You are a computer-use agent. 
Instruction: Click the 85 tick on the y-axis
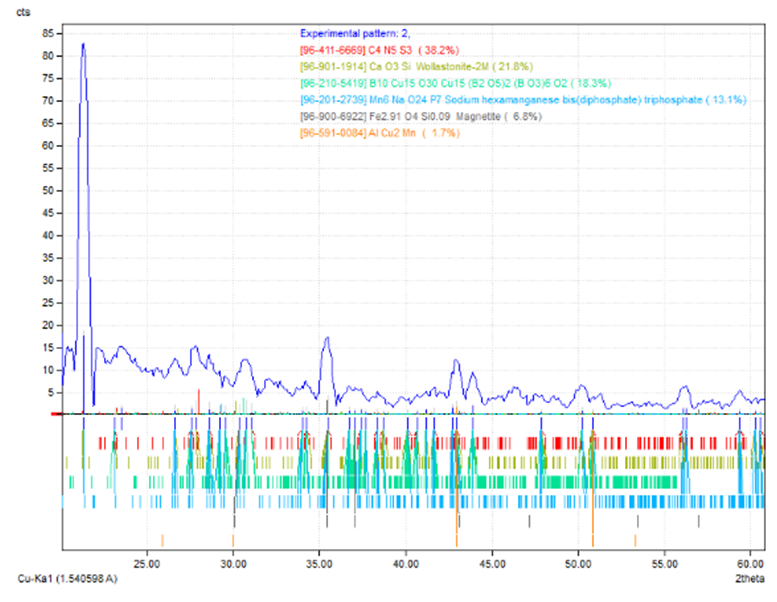click(48, 33)
